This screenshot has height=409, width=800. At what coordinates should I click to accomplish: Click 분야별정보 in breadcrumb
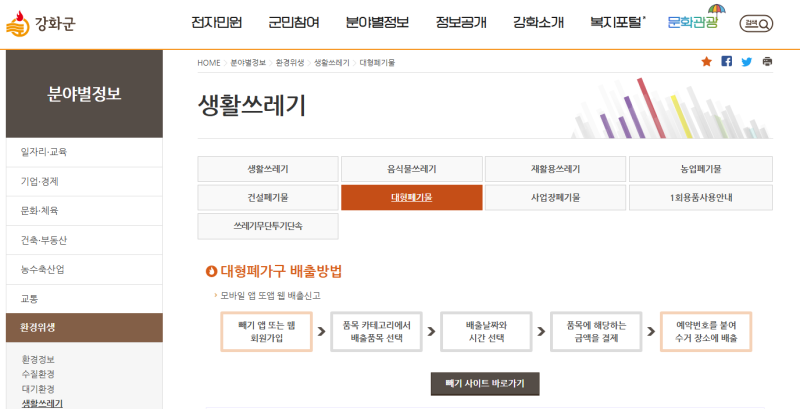pos(248,63)
